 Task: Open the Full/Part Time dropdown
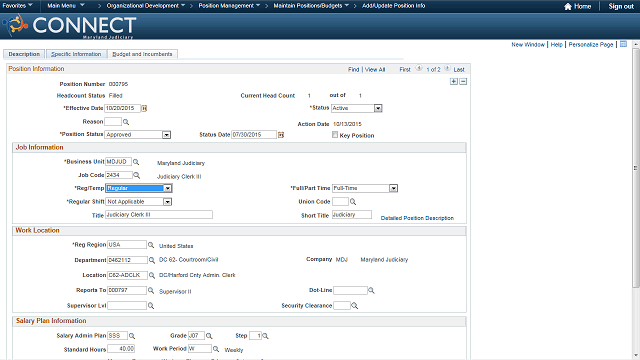(x=393, y=188)
